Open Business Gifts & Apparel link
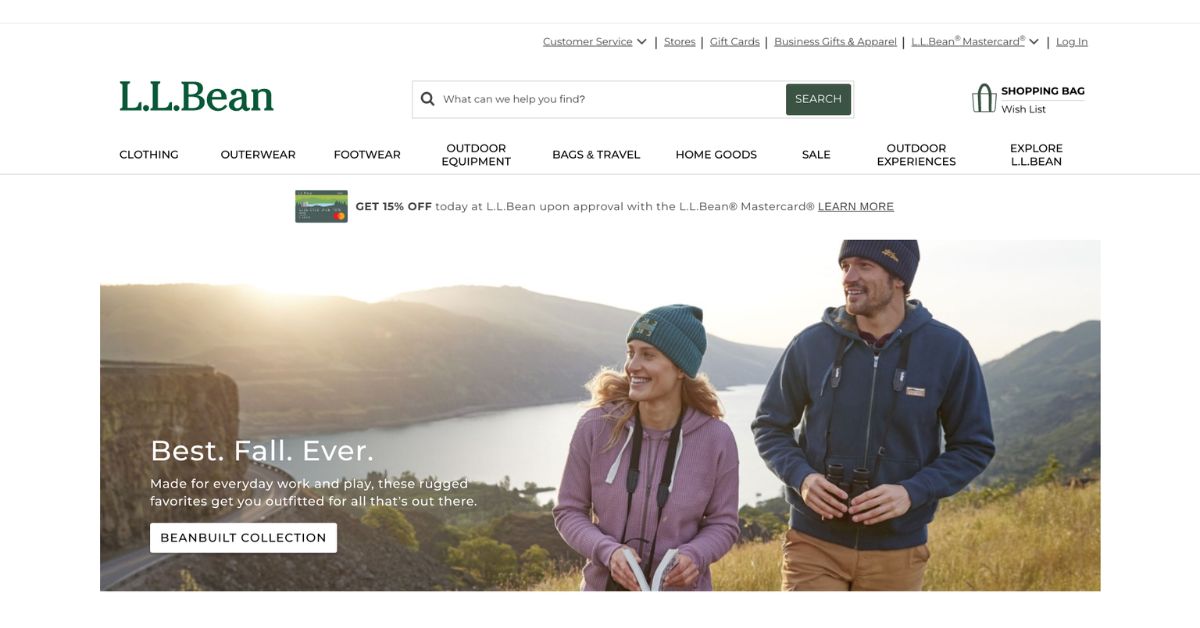This screenshot has height=628, width=1200. [x=835, y=42]
